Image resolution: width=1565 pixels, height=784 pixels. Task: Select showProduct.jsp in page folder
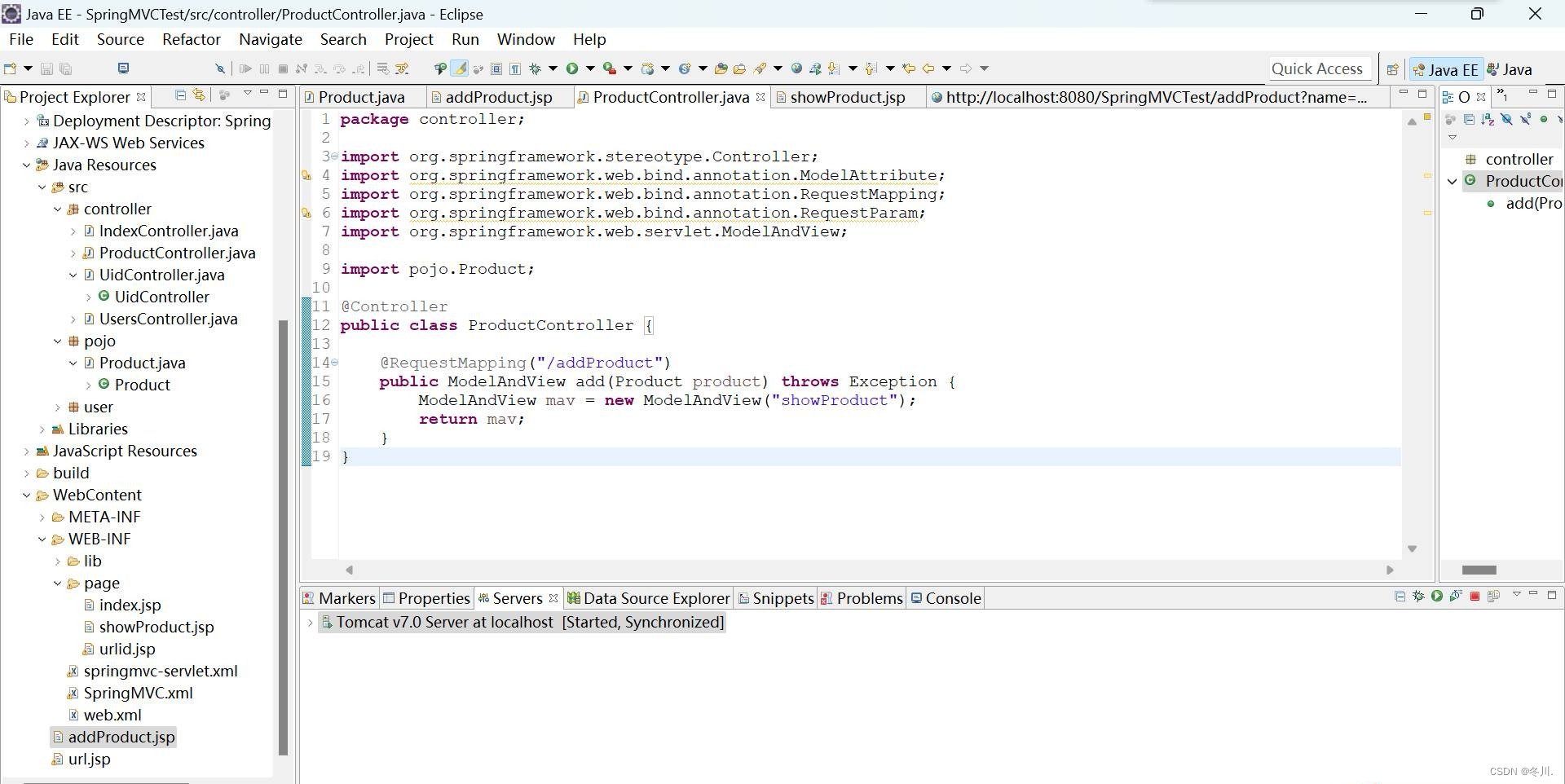click(x=156, y=627)
